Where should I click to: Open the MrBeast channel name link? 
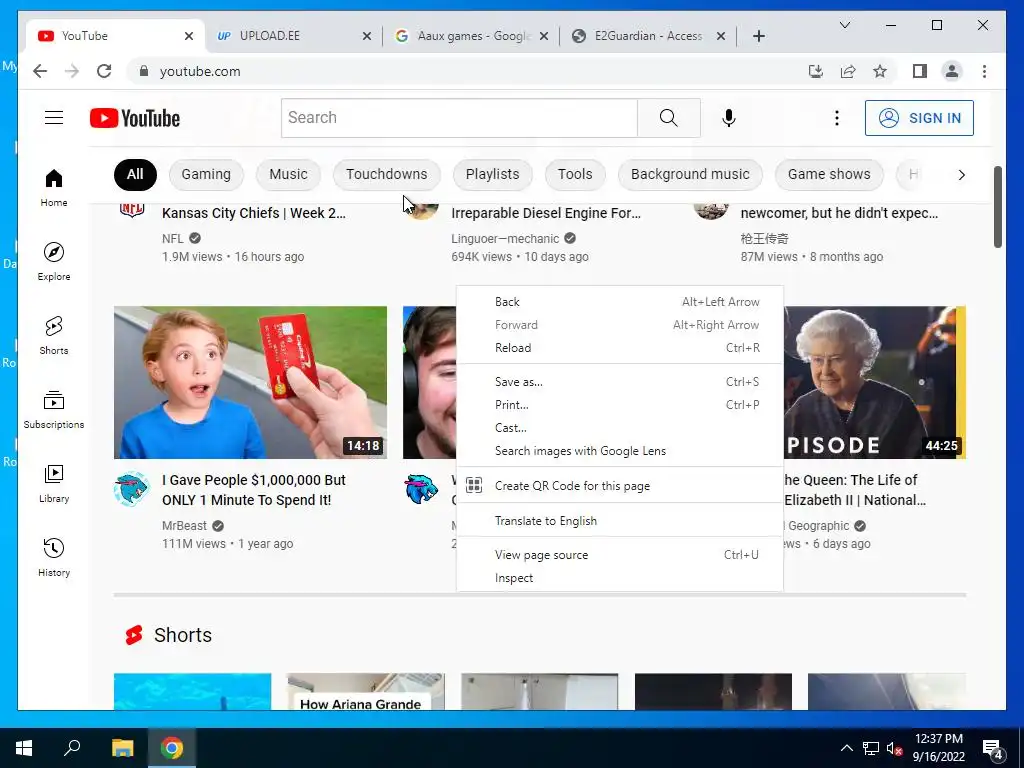pos(184,526)
